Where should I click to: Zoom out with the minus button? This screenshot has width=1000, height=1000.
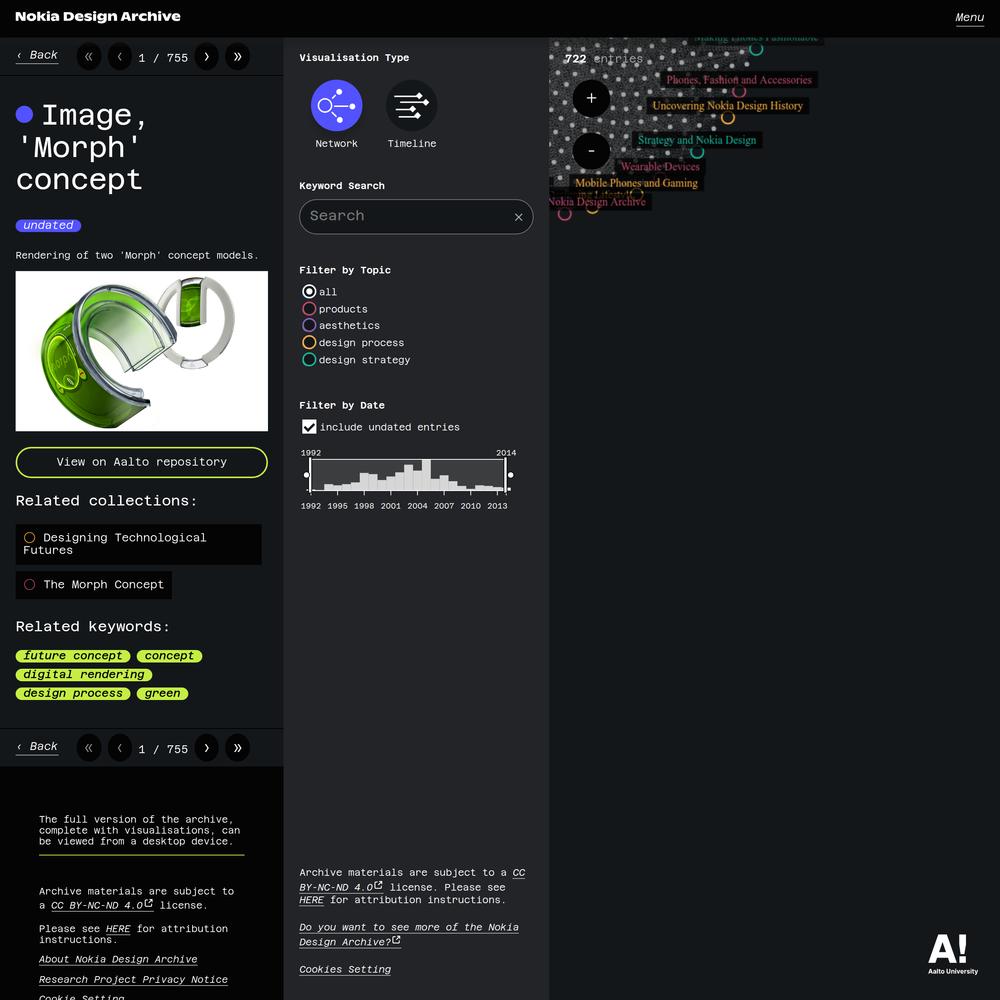click(591, 151)
